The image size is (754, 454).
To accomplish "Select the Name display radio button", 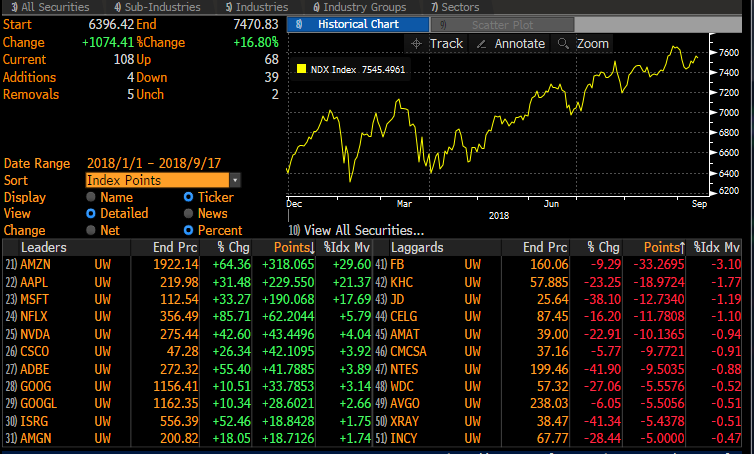I will [x=91, y=197].
